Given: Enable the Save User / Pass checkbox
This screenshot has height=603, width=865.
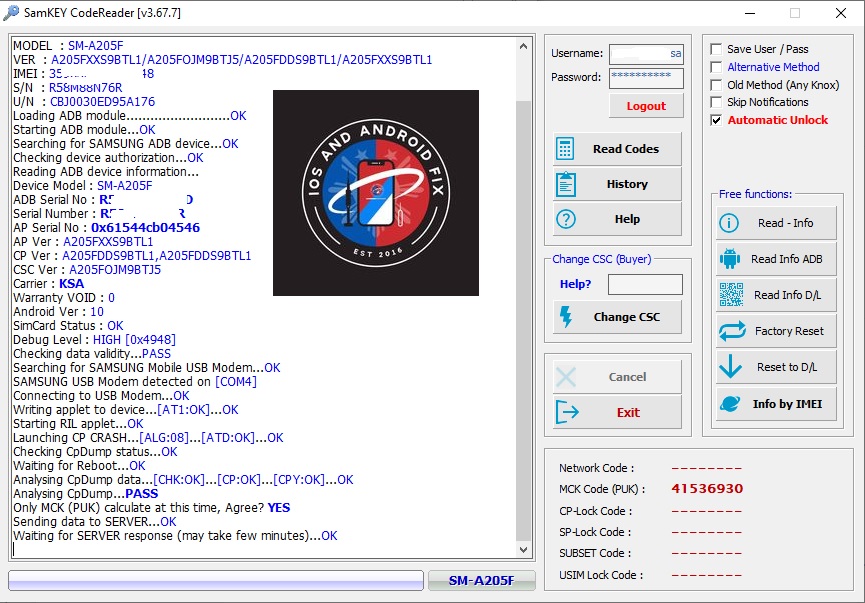Looking at the screenshot, I should [x=716, y=49].
